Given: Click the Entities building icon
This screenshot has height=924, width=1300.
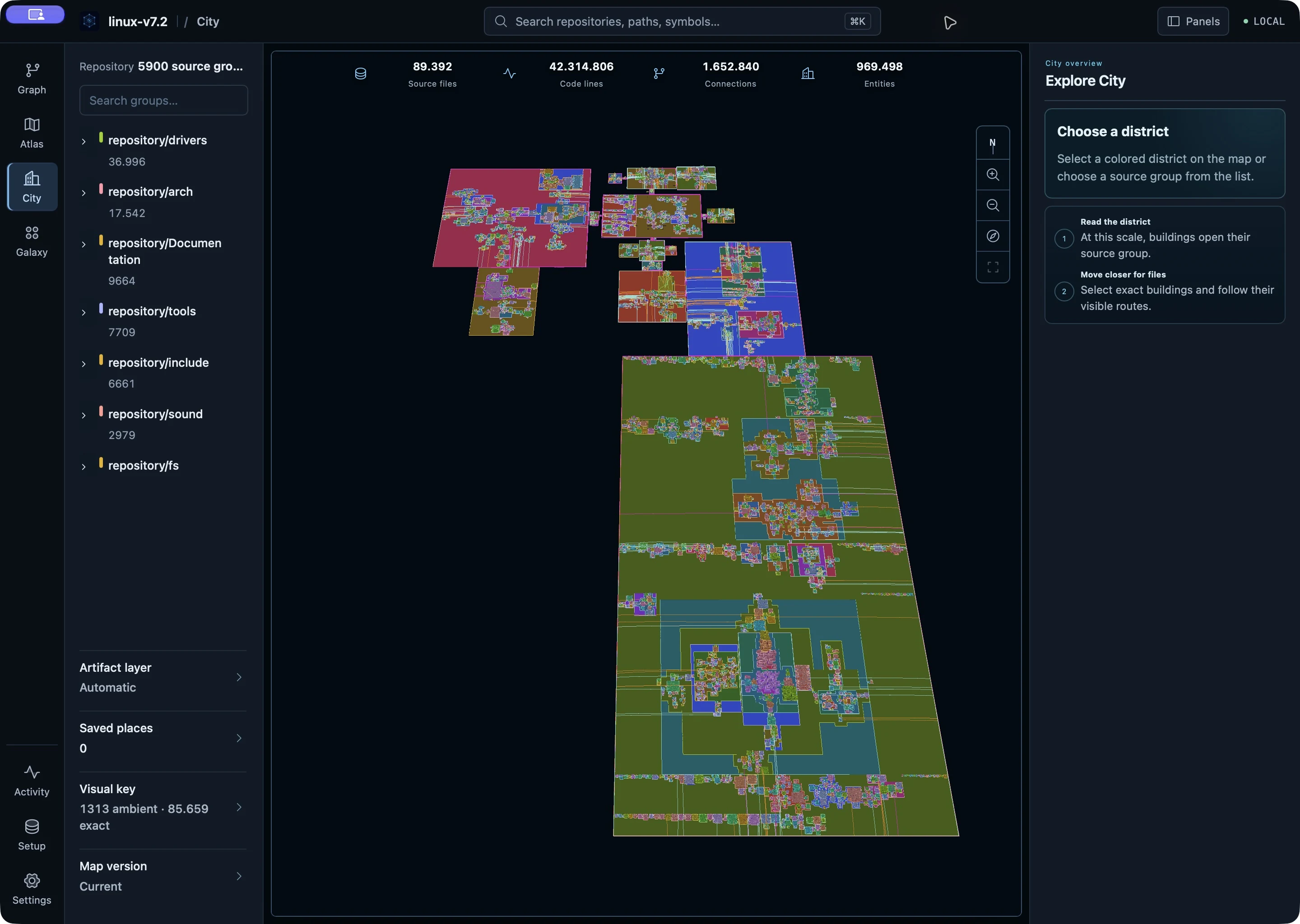Looking at the screenshot, I should [x=808, y=74].
